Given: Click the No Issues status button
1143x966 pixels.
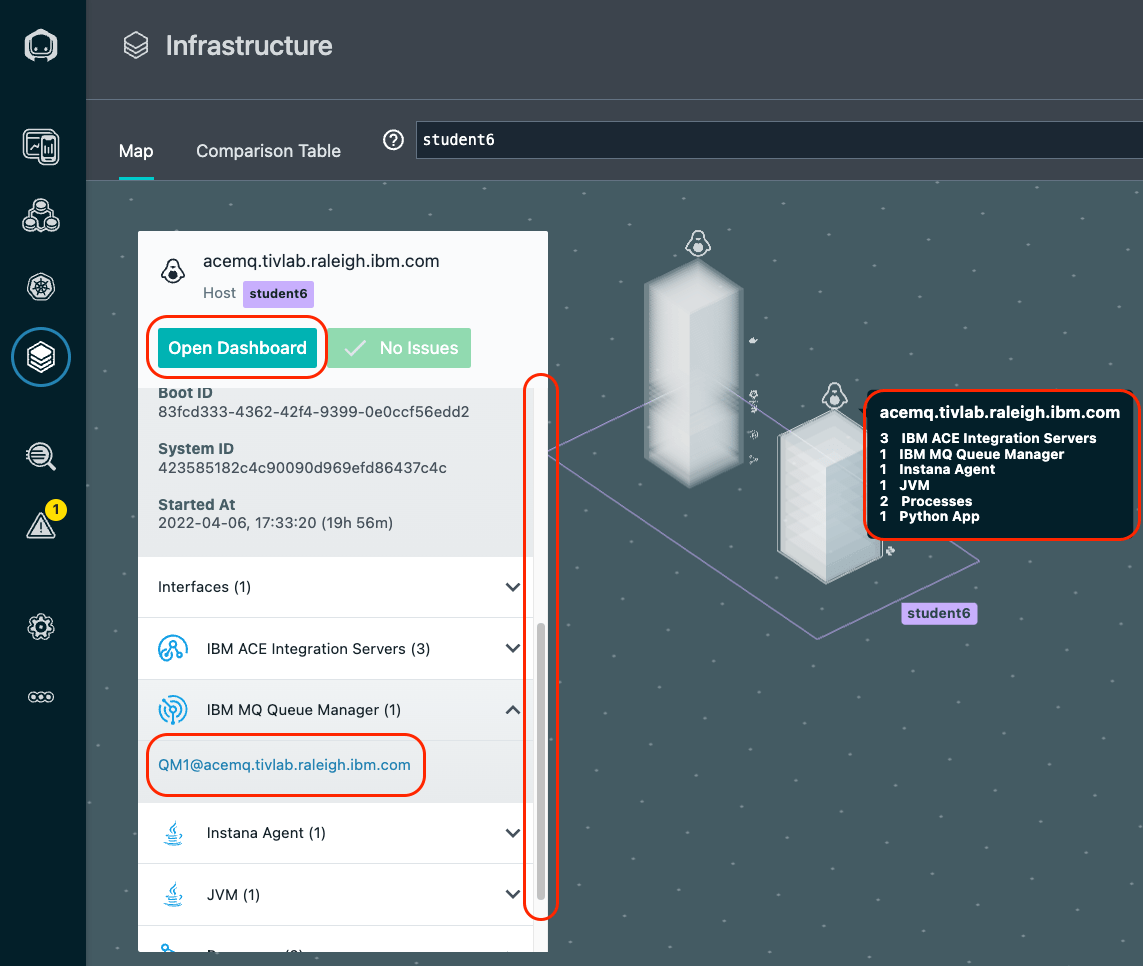Looking at the screenshot, I should [399, 348].
